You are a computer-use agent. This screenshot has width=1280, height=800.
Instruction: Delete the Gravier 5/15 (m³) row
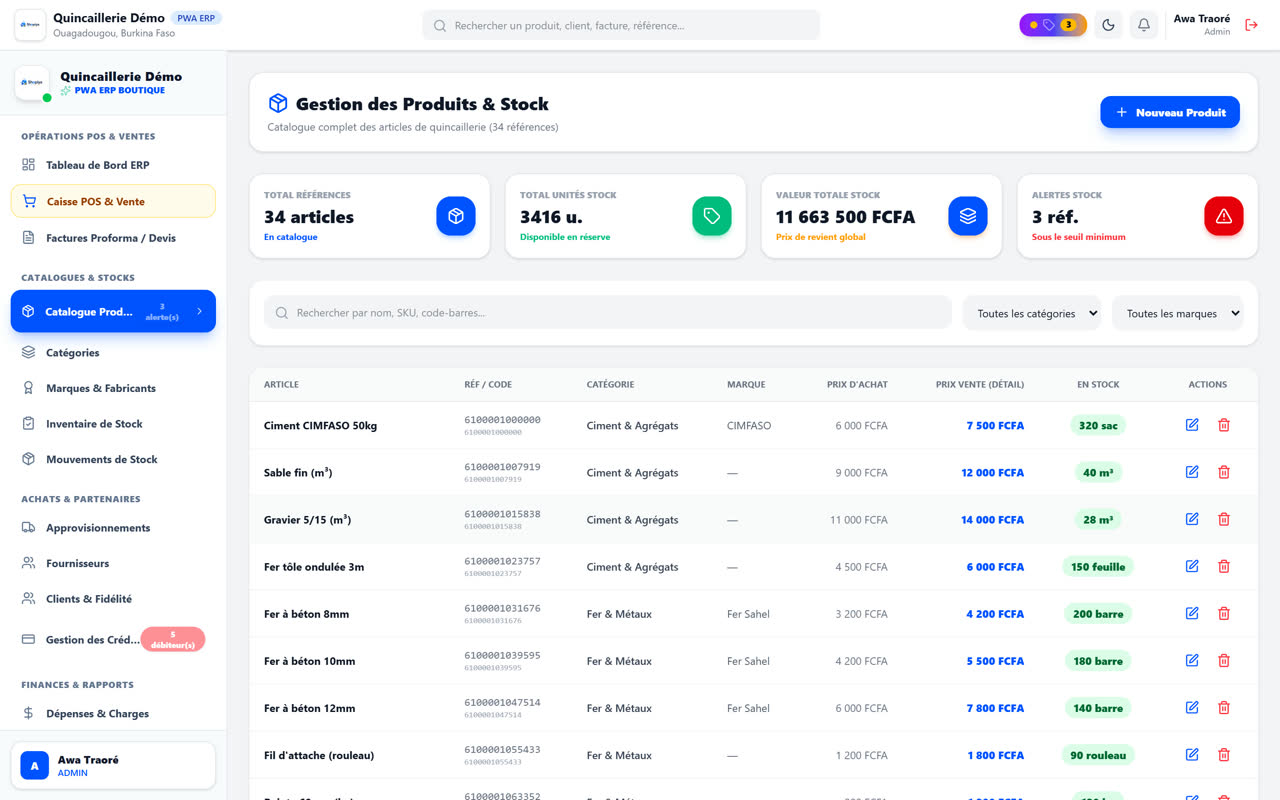(x=1224, y=519)
